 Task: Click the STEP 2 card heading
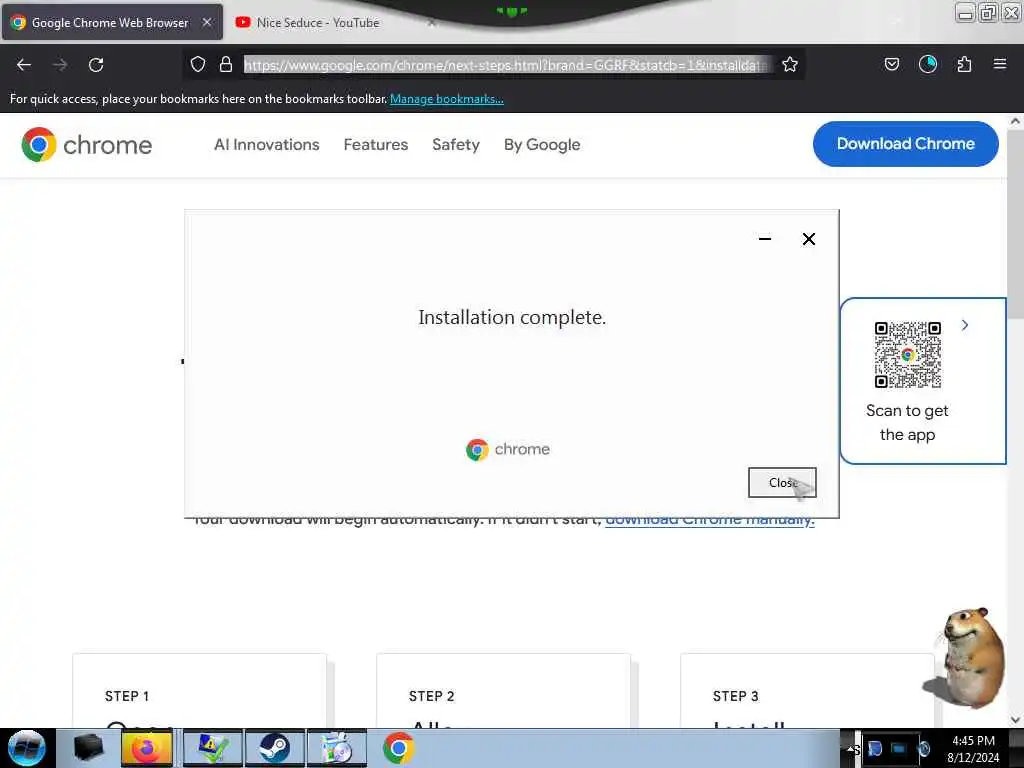point(431,696)
